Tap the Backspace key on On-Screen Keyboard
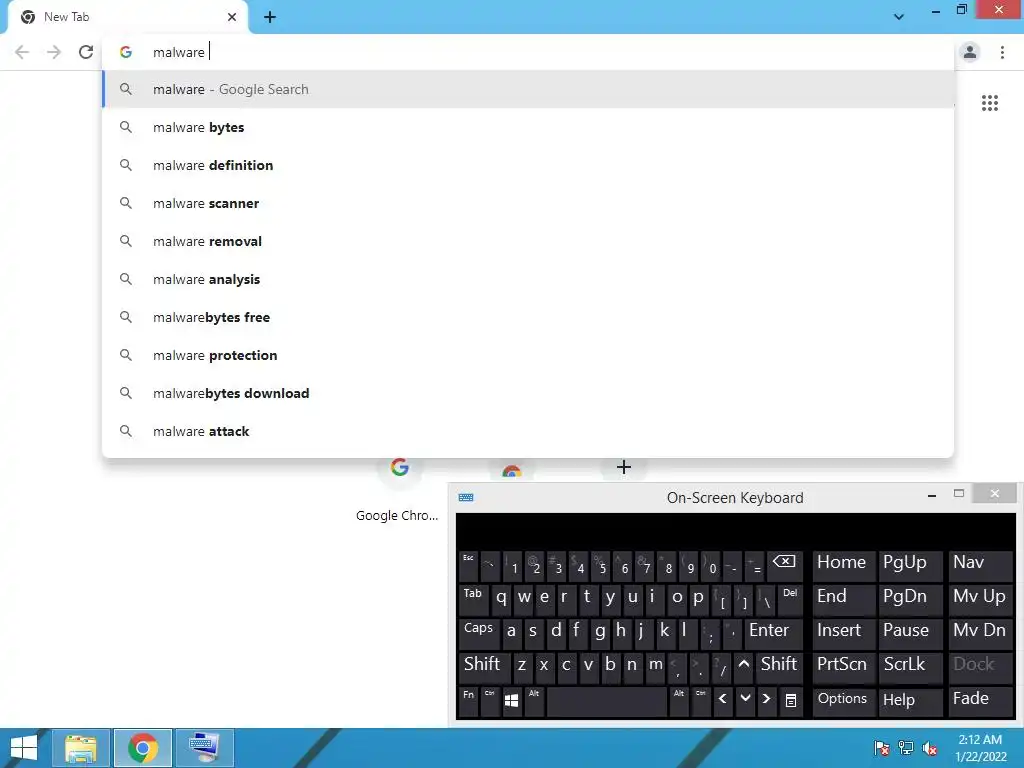Image resolution: width=1024 pixels, height=768 pixels. point(784,566)
